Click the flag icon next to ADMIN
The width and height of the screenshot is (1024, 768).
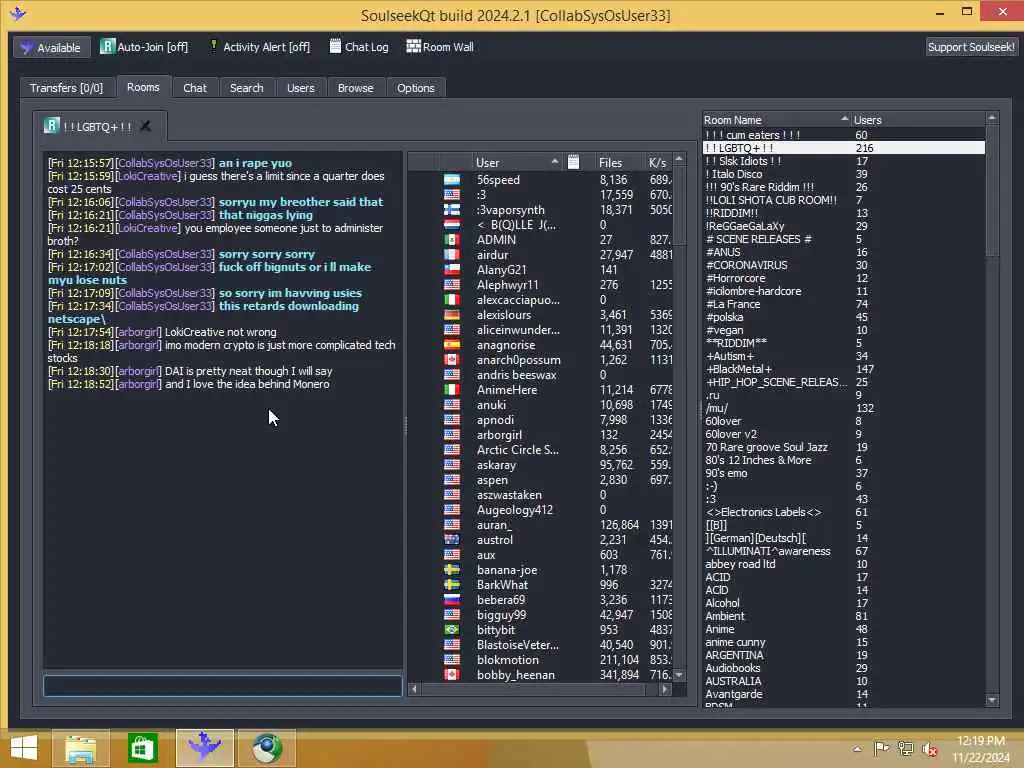pos(452,240)
